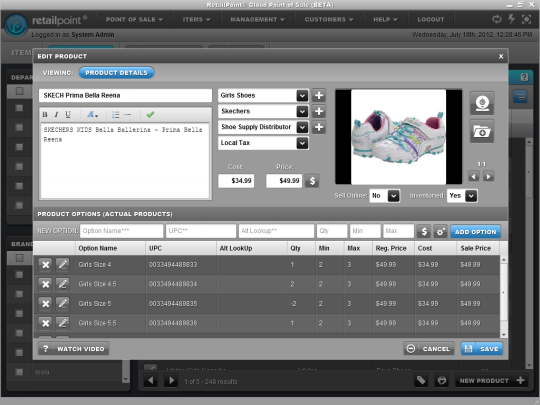Add a new supplier plus next to Shoe Supply Distributor

(x=319, y=127)
